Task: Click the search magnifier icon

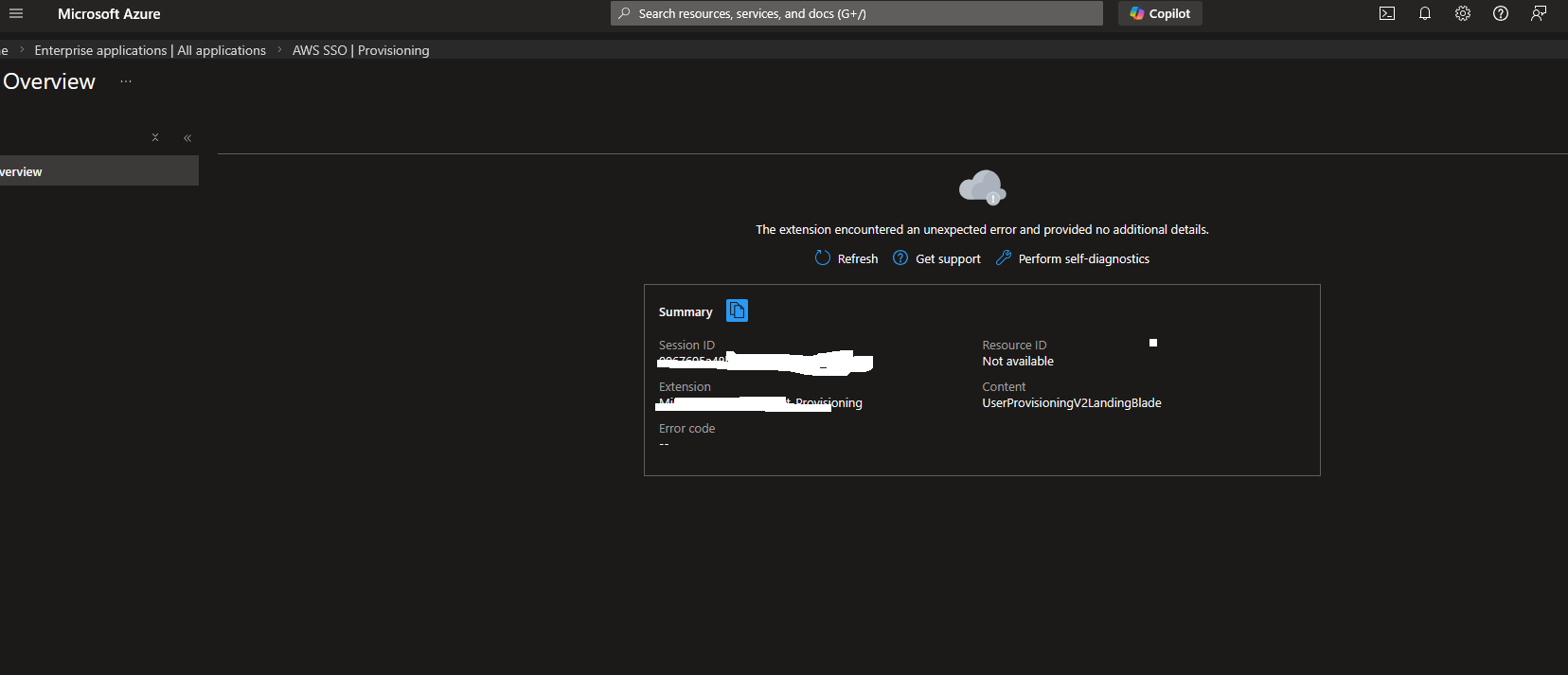Action: click(x=624, y=13)
